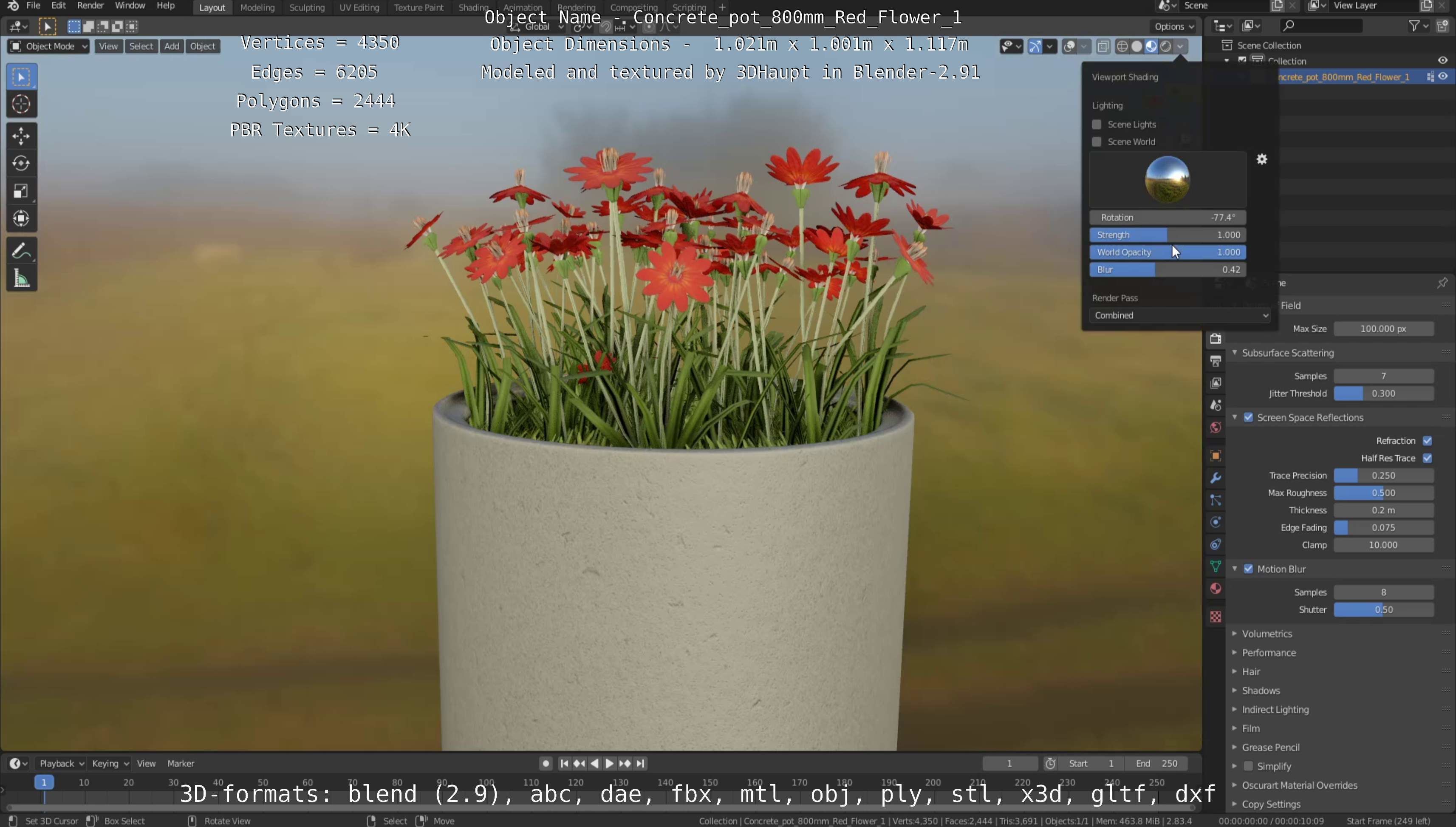Choose the Move tool
The height and width of the screenshot is (827, 1456).
tap(21, 136)
